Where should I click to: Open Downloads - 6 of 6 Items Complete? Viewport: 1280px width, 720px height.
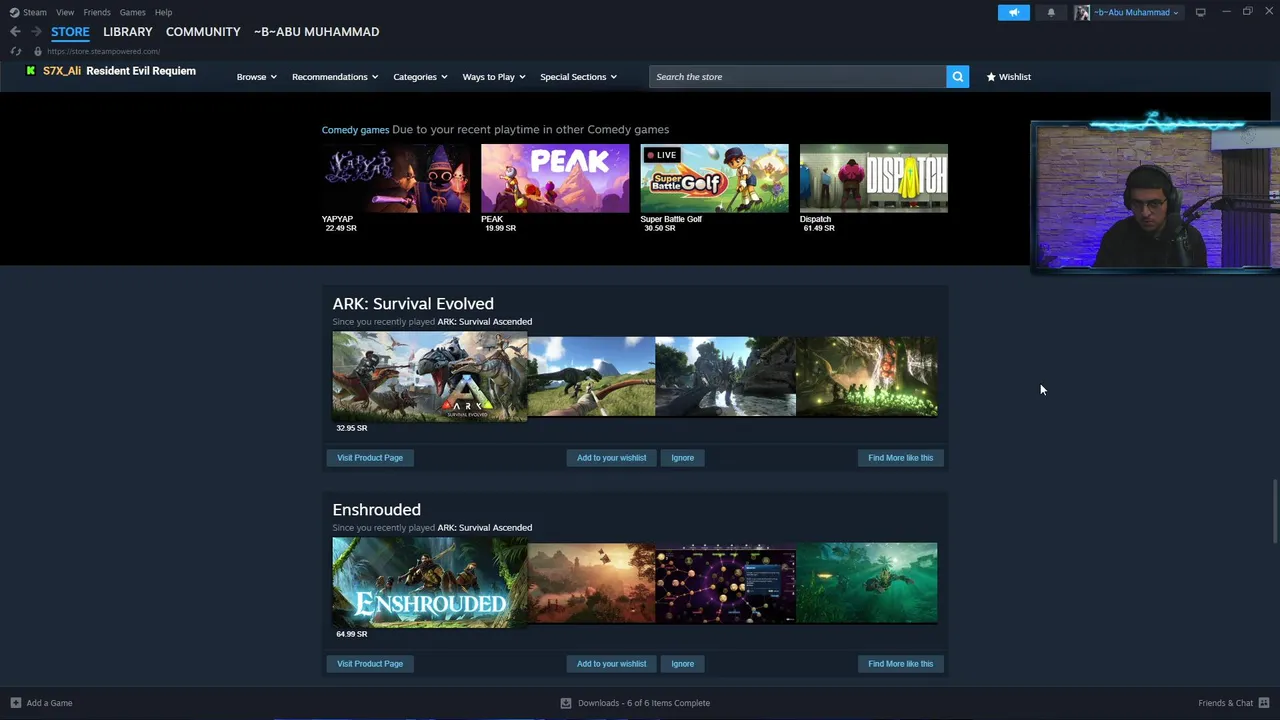(644, 703)
